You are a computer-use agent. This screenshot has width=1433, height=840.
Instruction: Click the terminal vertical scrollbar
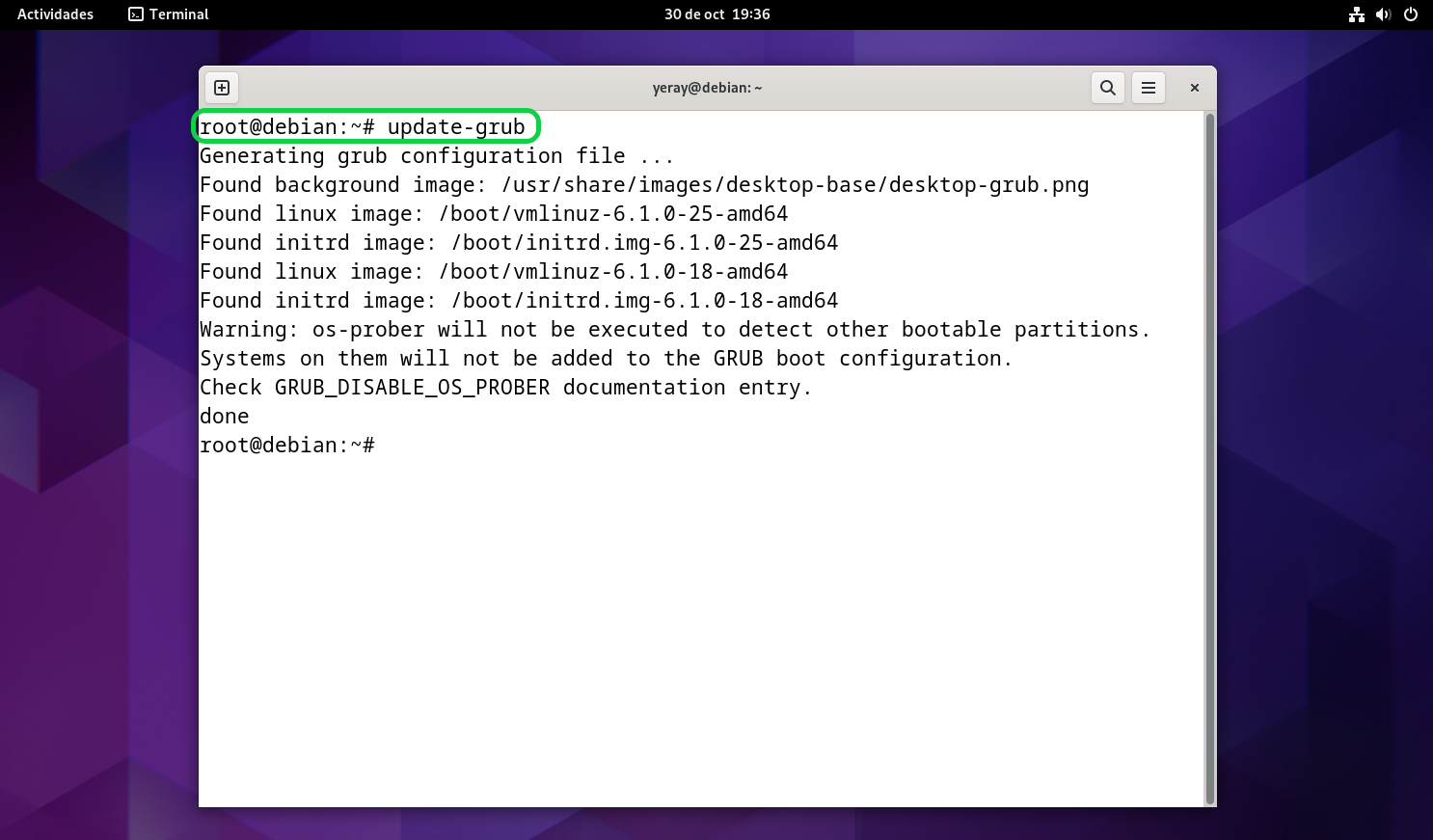(x=1210, y=459)
